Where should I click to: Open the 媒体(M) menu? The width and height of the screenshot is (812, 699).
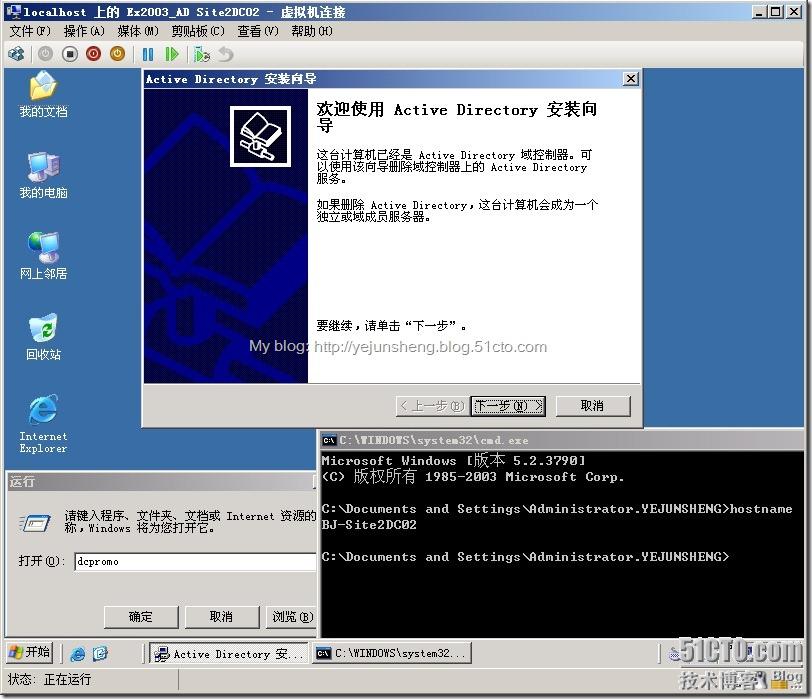[138, 31]
